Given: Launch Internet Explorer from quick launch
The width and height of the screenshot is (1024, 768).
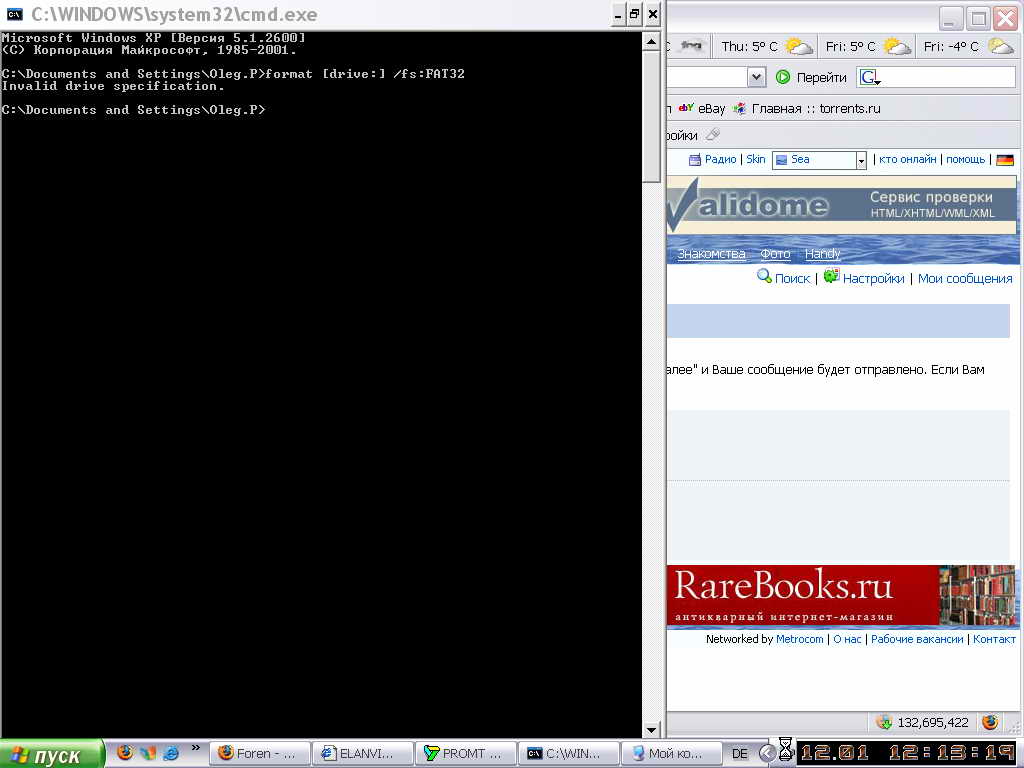Looking at the screenshot, I should (x=171, y=752).
